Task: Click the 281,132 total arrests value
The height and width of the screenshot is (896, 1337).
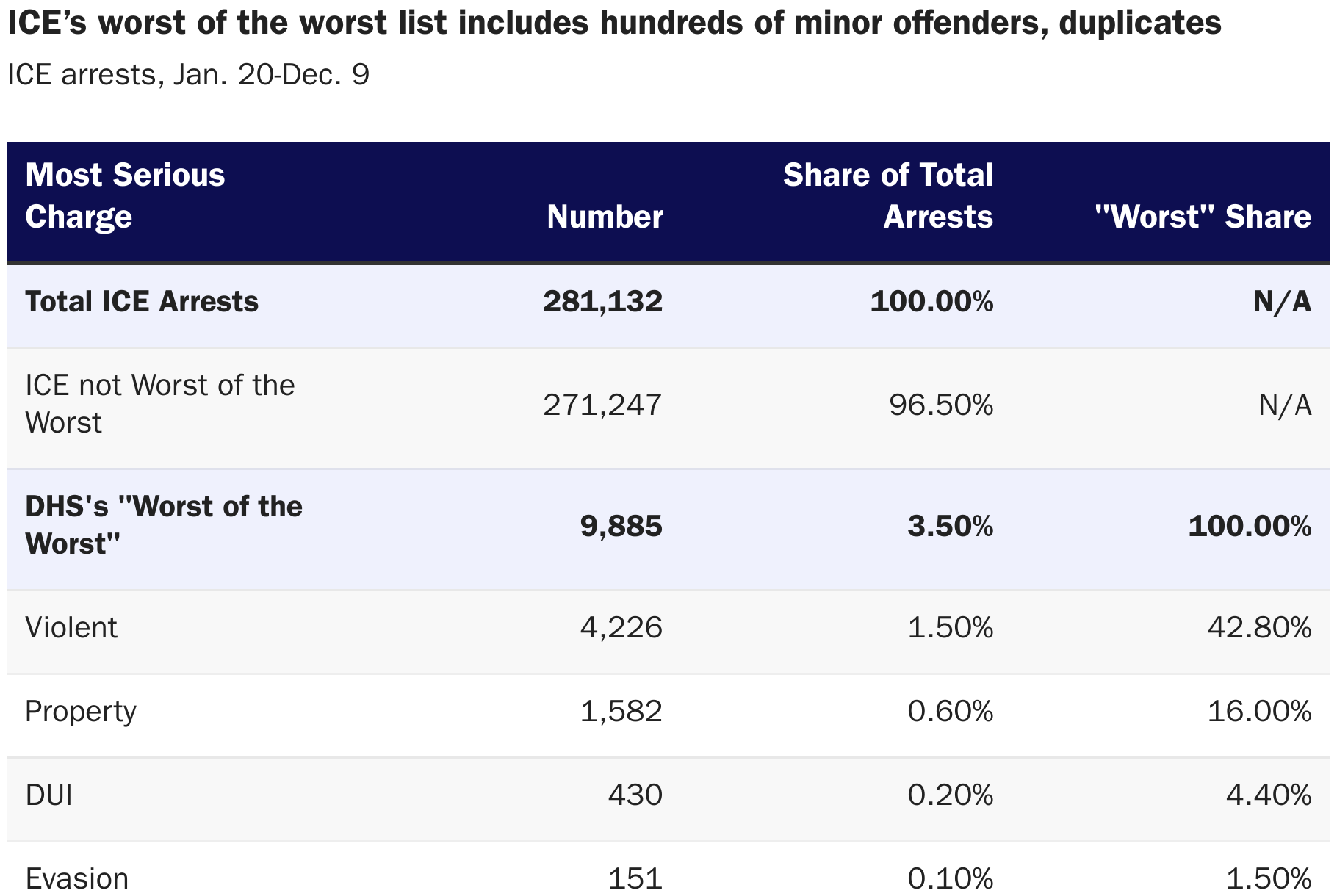Action: point(602,302)
